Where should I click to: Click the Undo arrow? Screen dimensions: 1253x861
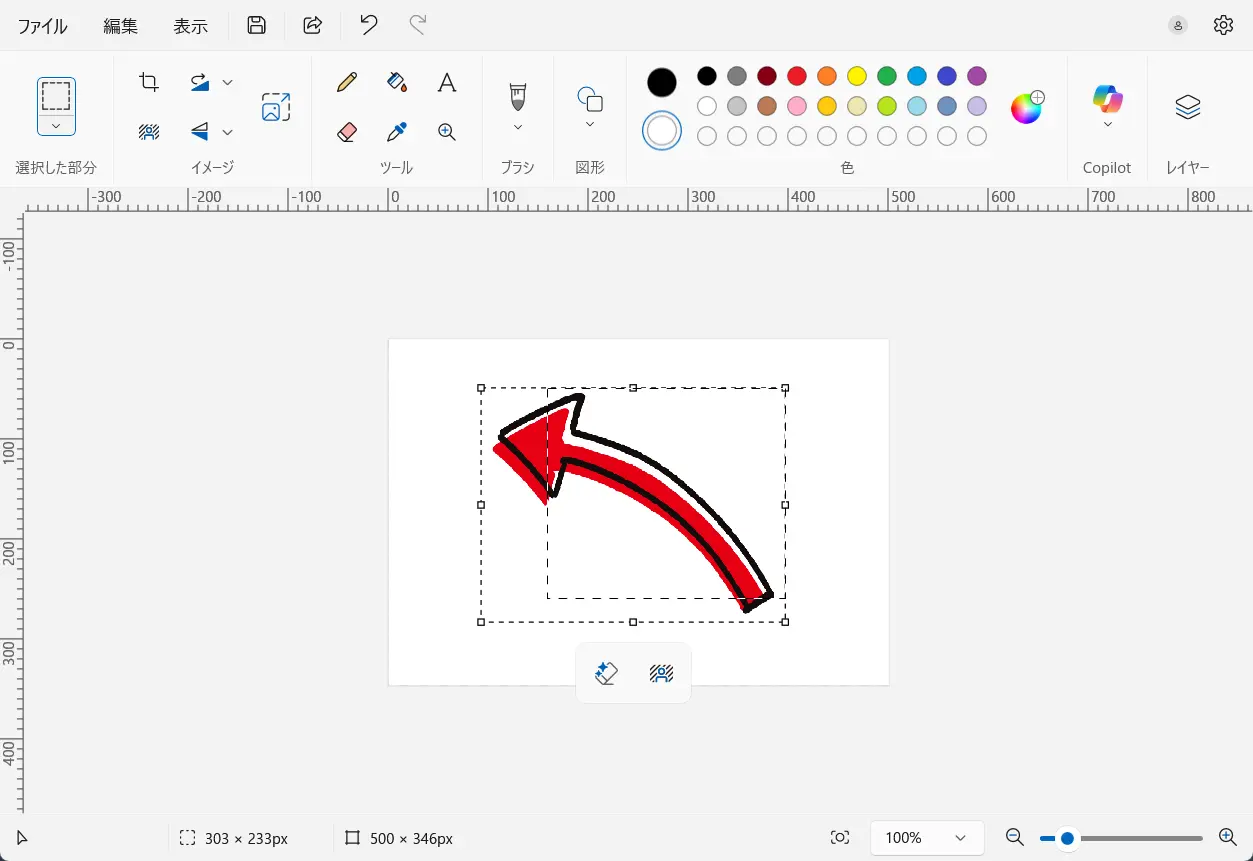pyautogui.click(x=369, y=26)
